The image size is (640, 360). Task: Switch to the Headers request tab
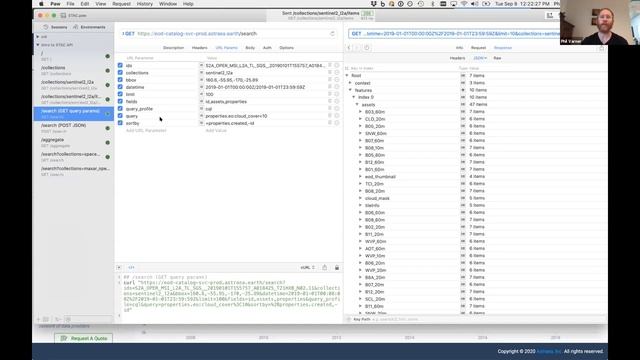coord(200,48)
